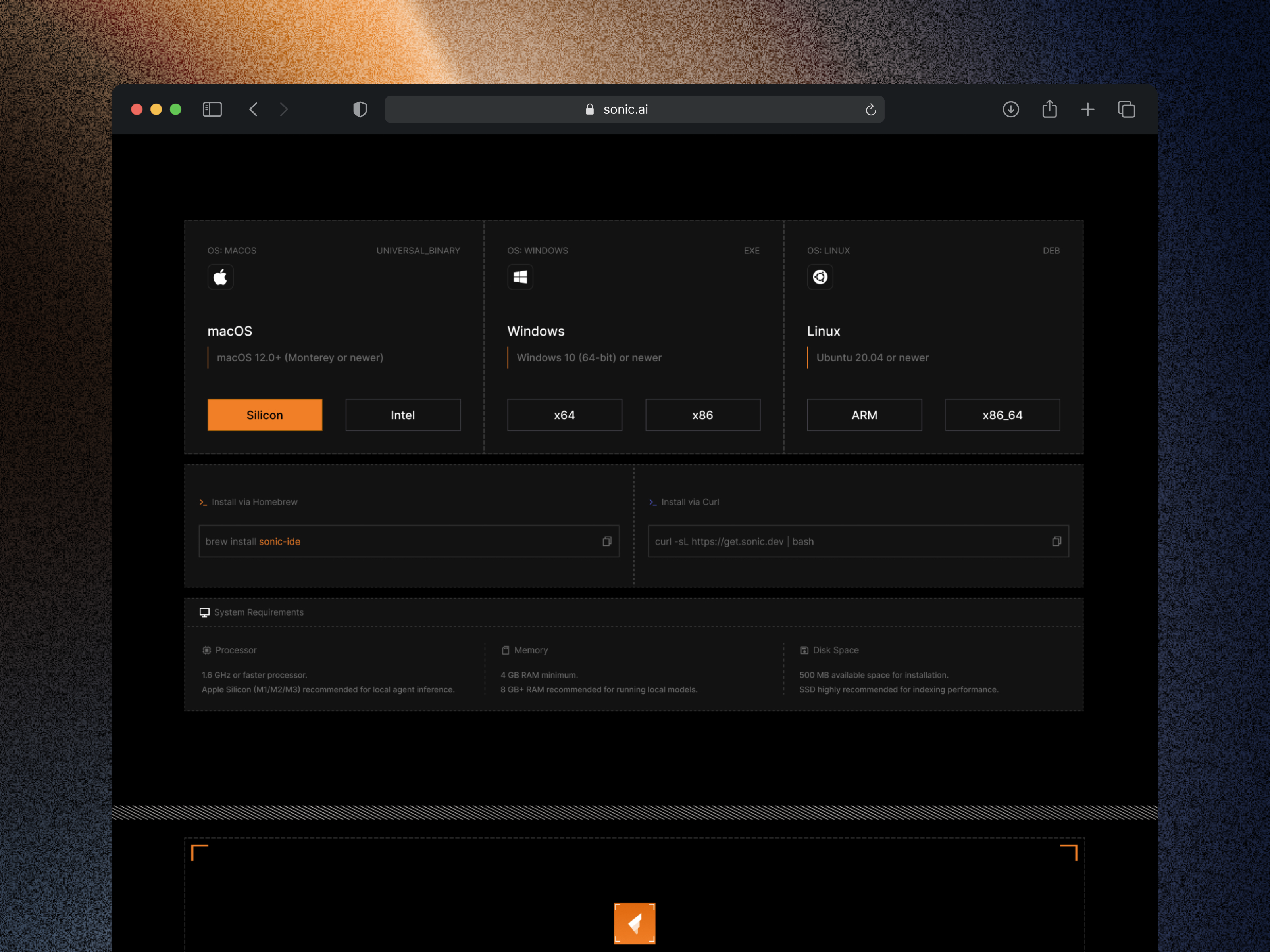Screen dimensions: 1270x952
Task: Click the System Requirements monitor icon
Action: click(x=204, y=612)
